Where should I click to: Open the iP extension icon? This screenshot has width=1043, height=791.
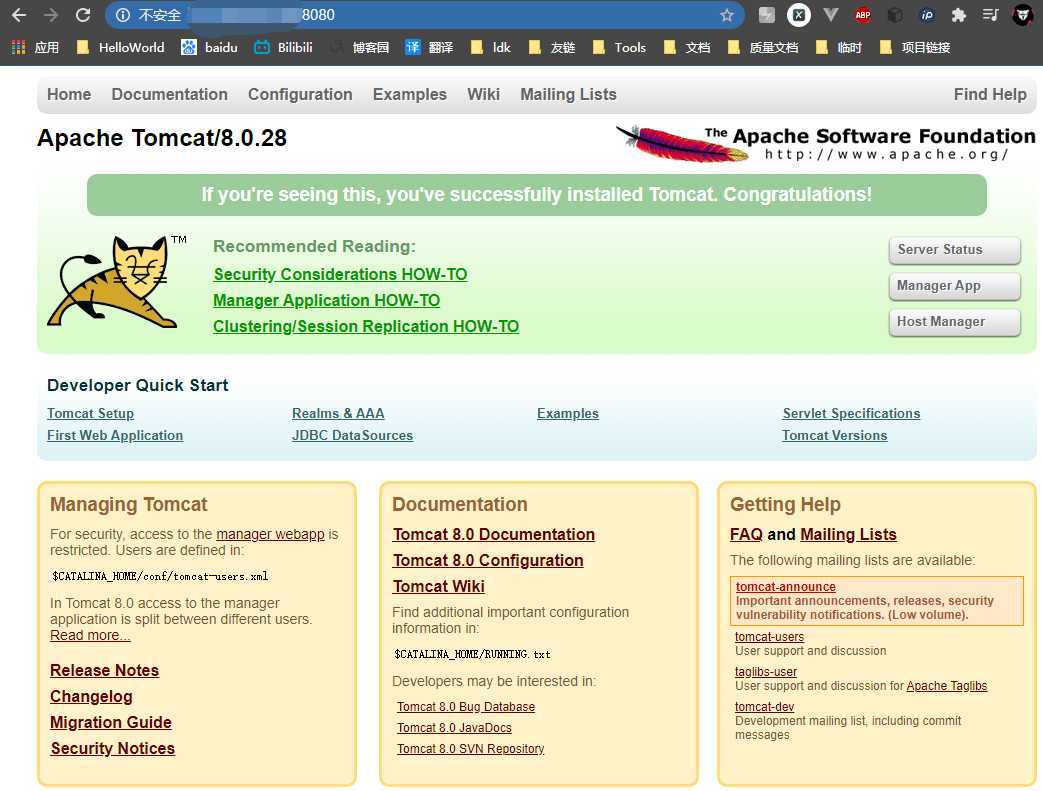click(927, 15)
